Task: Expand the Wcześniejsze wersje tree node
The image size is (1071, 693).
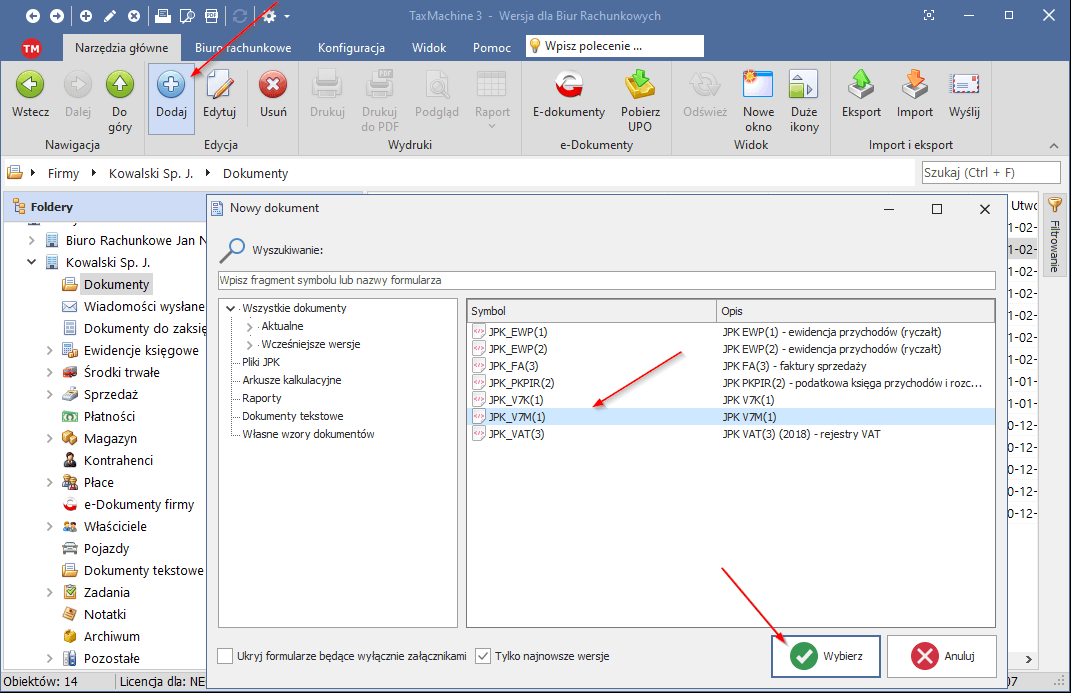Action: click(x=250, y=344)
